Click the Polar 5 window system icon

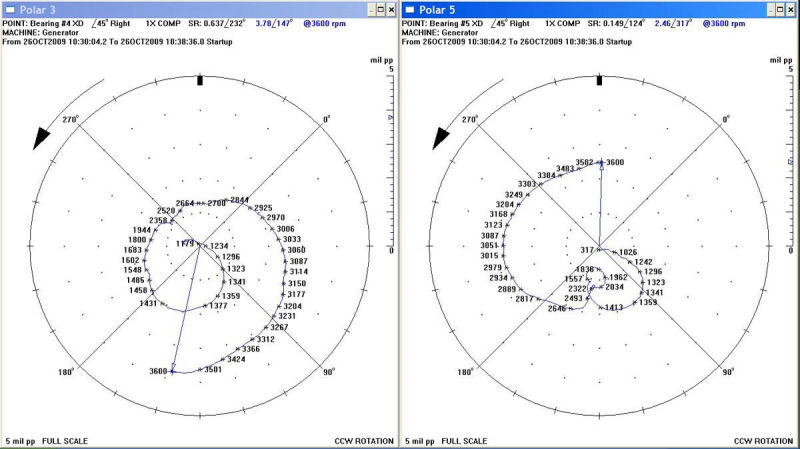(410, 8)
